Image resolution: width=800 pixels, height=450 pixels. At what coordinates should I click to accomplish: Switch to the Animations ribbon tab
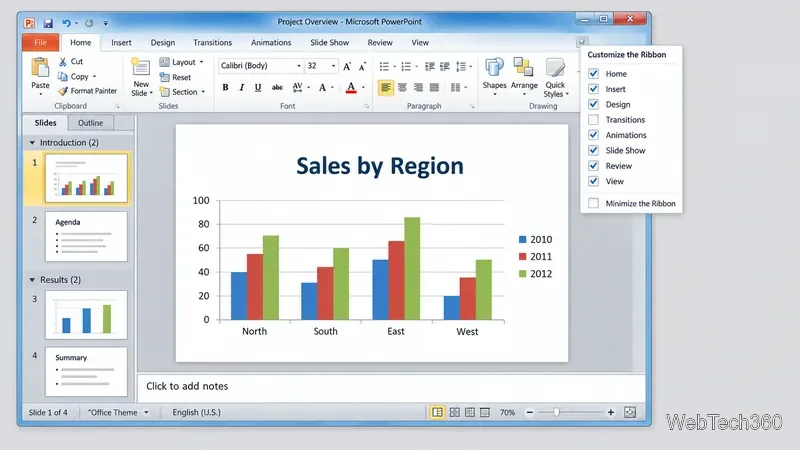pos(271,42)
